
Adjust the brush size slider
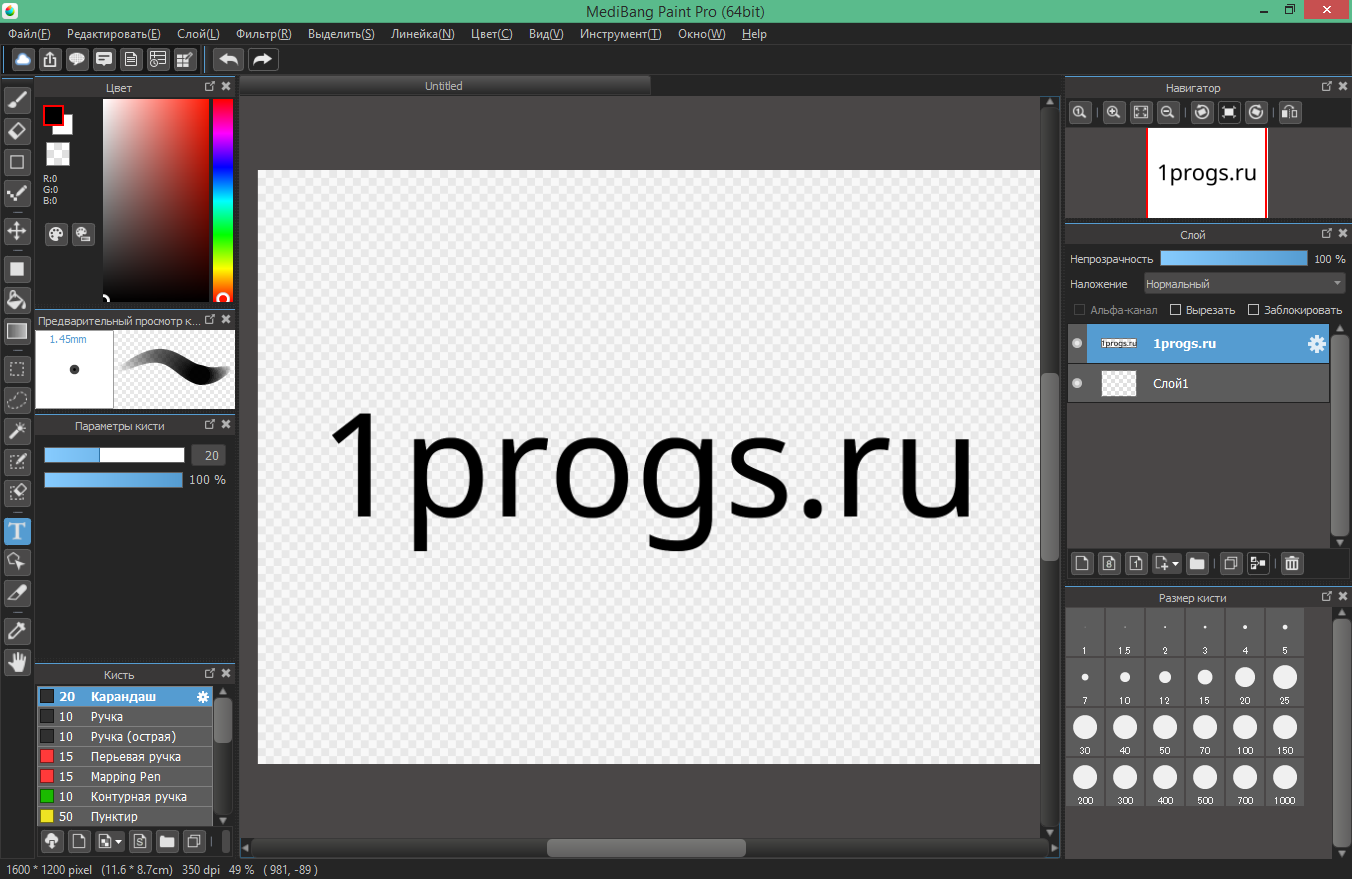coord(114,455)
